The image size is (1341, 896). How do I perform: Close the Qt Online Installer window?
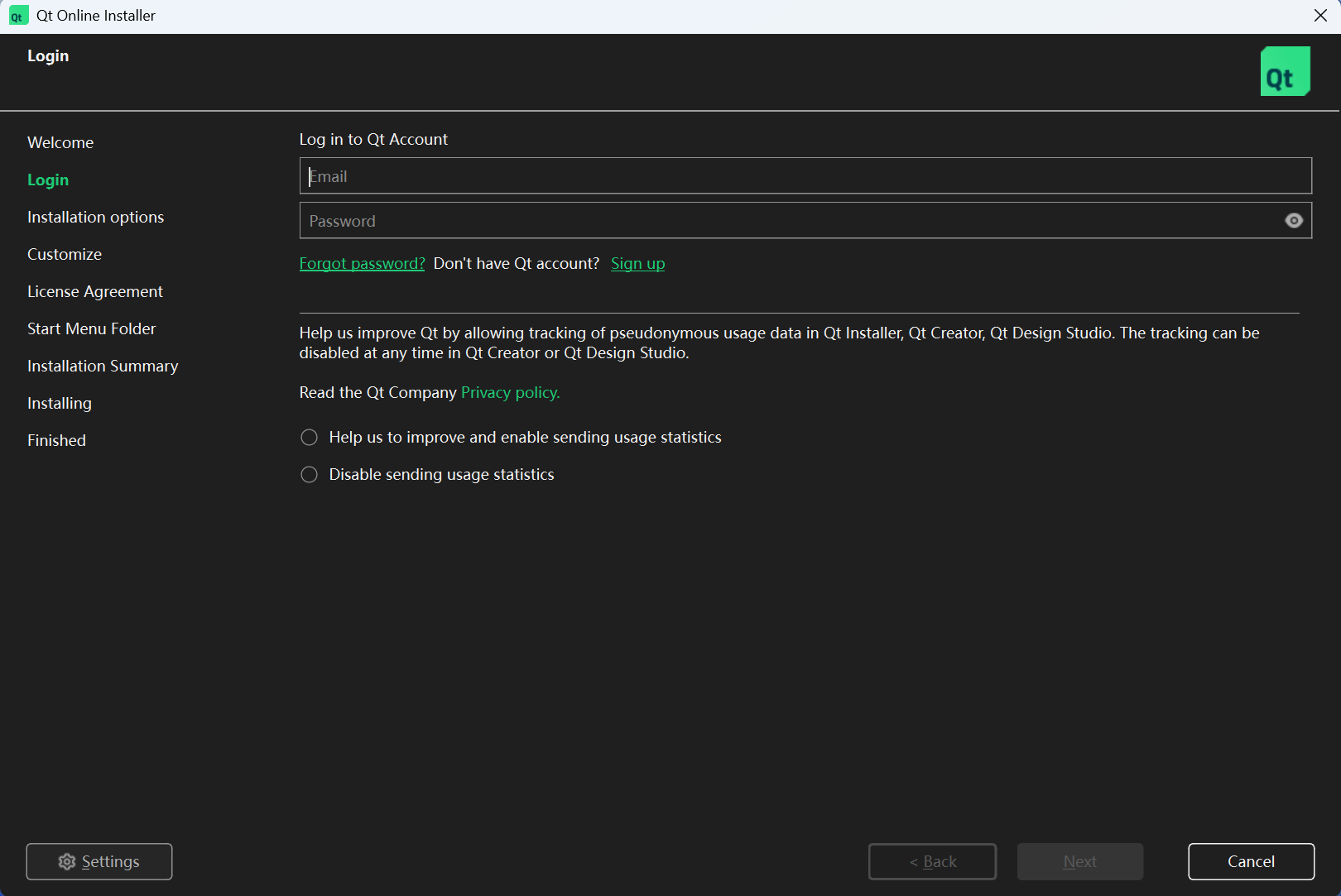[1320, 16]
